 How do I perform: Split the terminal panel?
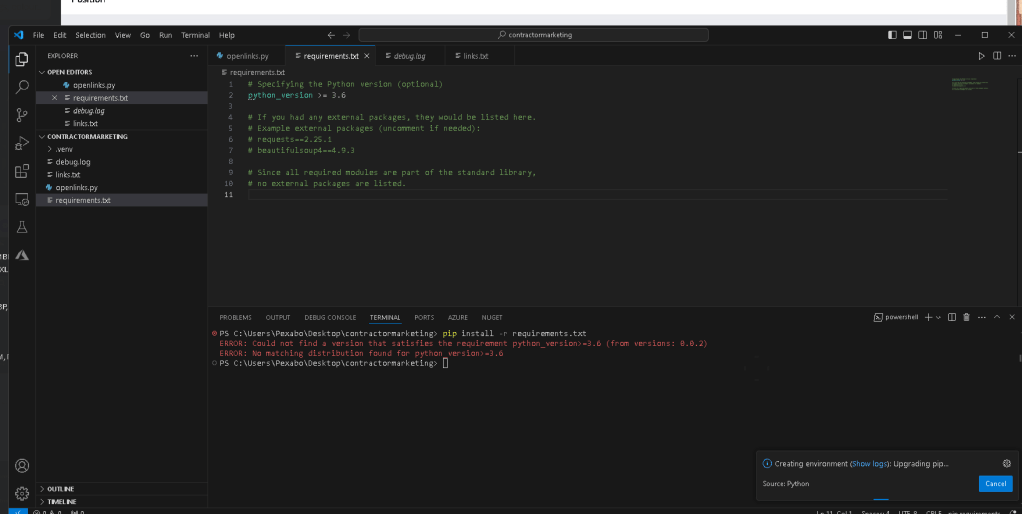point(952,317)
